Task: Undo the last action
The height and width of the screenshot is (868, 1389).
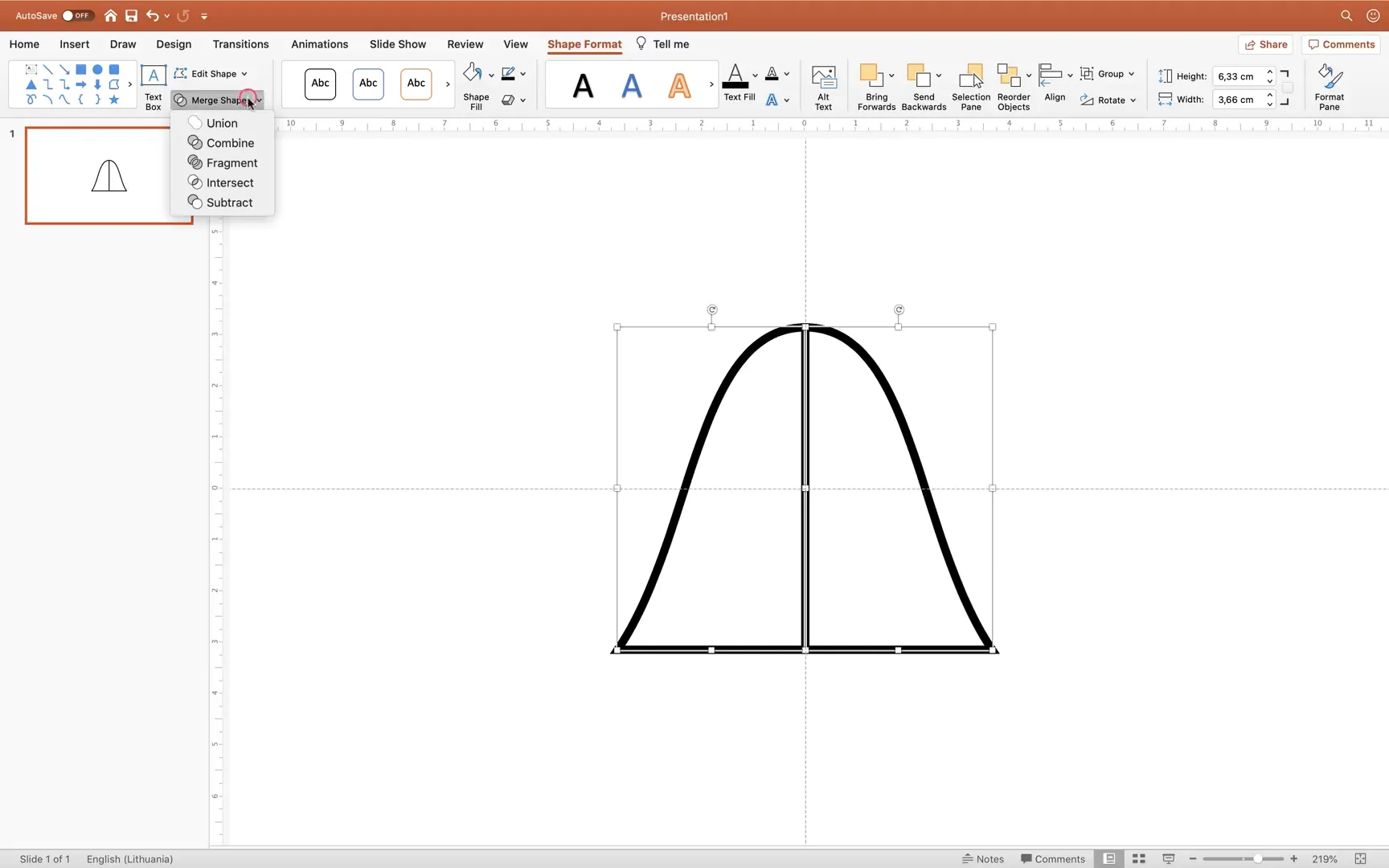Action: 152,15
